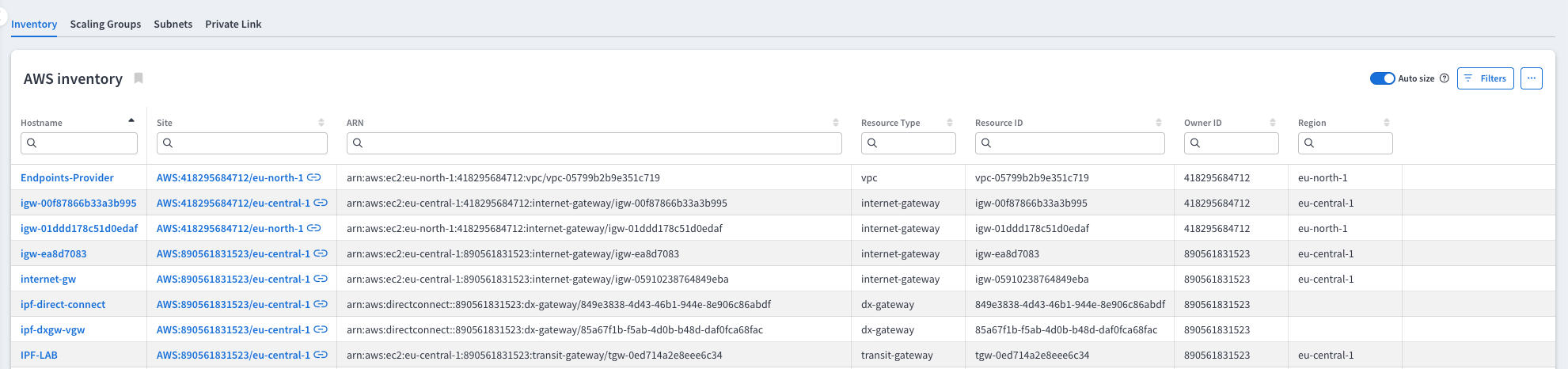Click the bookmark icon beside AWS inventory
Image resolution: width=1568 pixels, height=369 pixels.
coord(139,78)
